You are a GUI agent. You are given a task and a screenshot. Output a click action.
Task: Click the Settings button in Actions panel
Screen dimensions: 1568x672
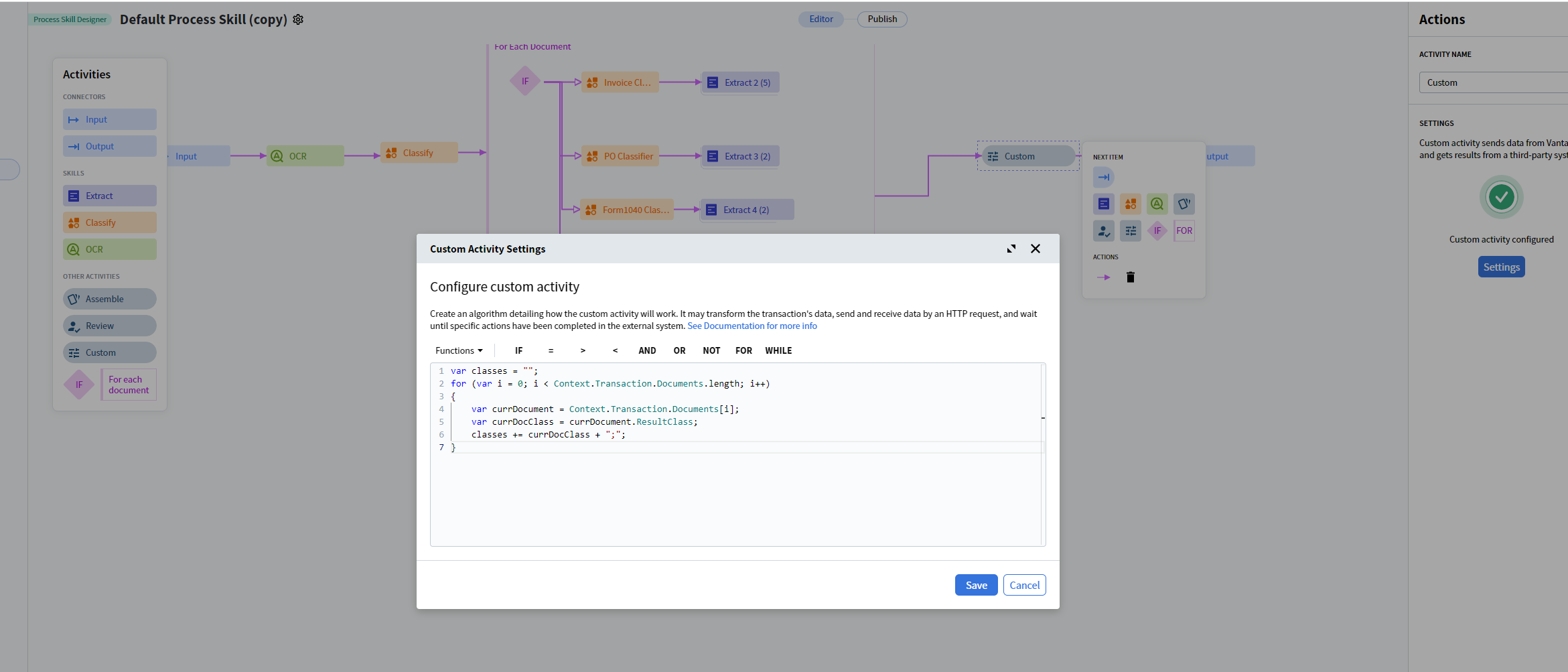click(x=1501, y=267)
